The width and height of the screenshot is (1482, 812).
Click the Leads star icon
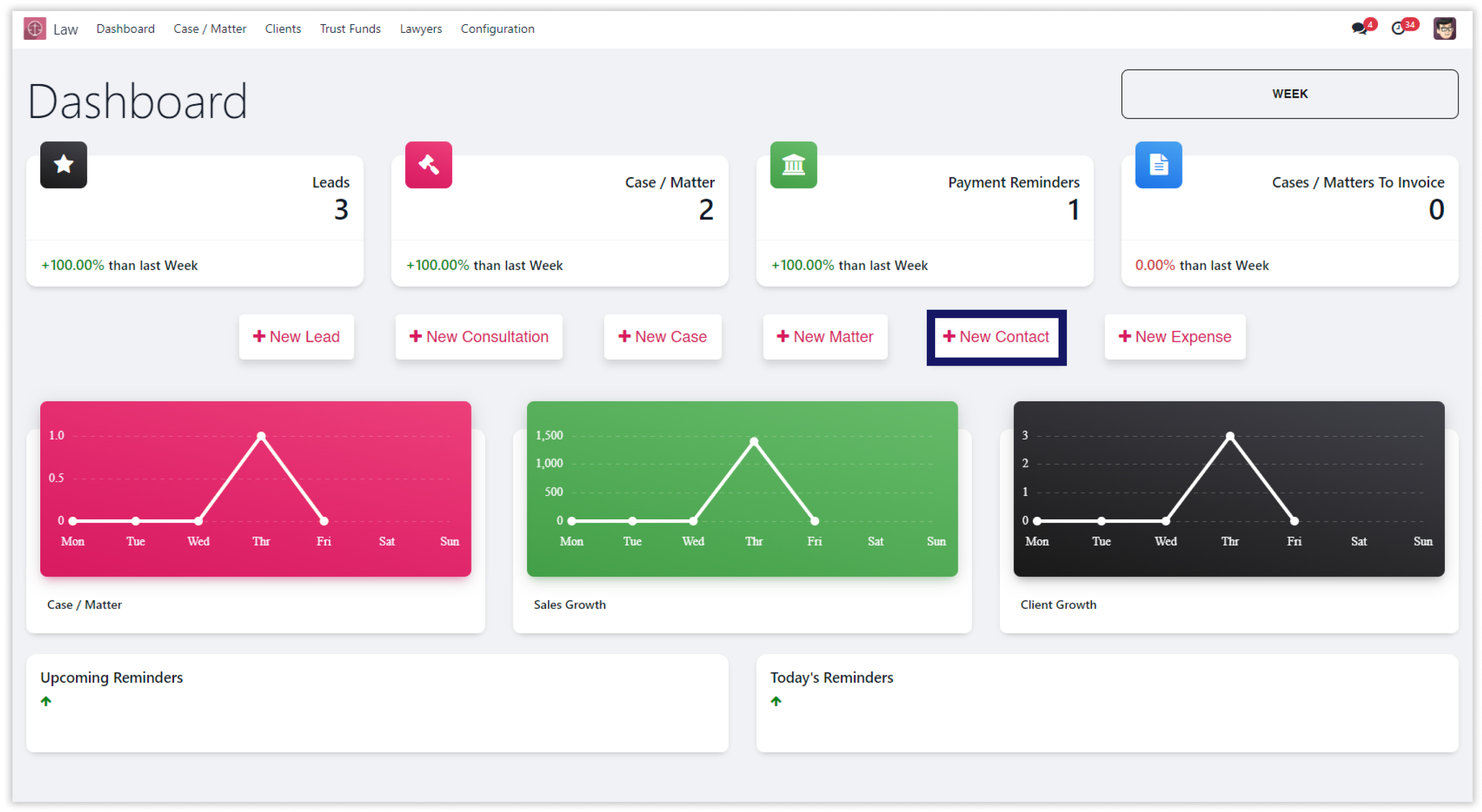point(63,165)
